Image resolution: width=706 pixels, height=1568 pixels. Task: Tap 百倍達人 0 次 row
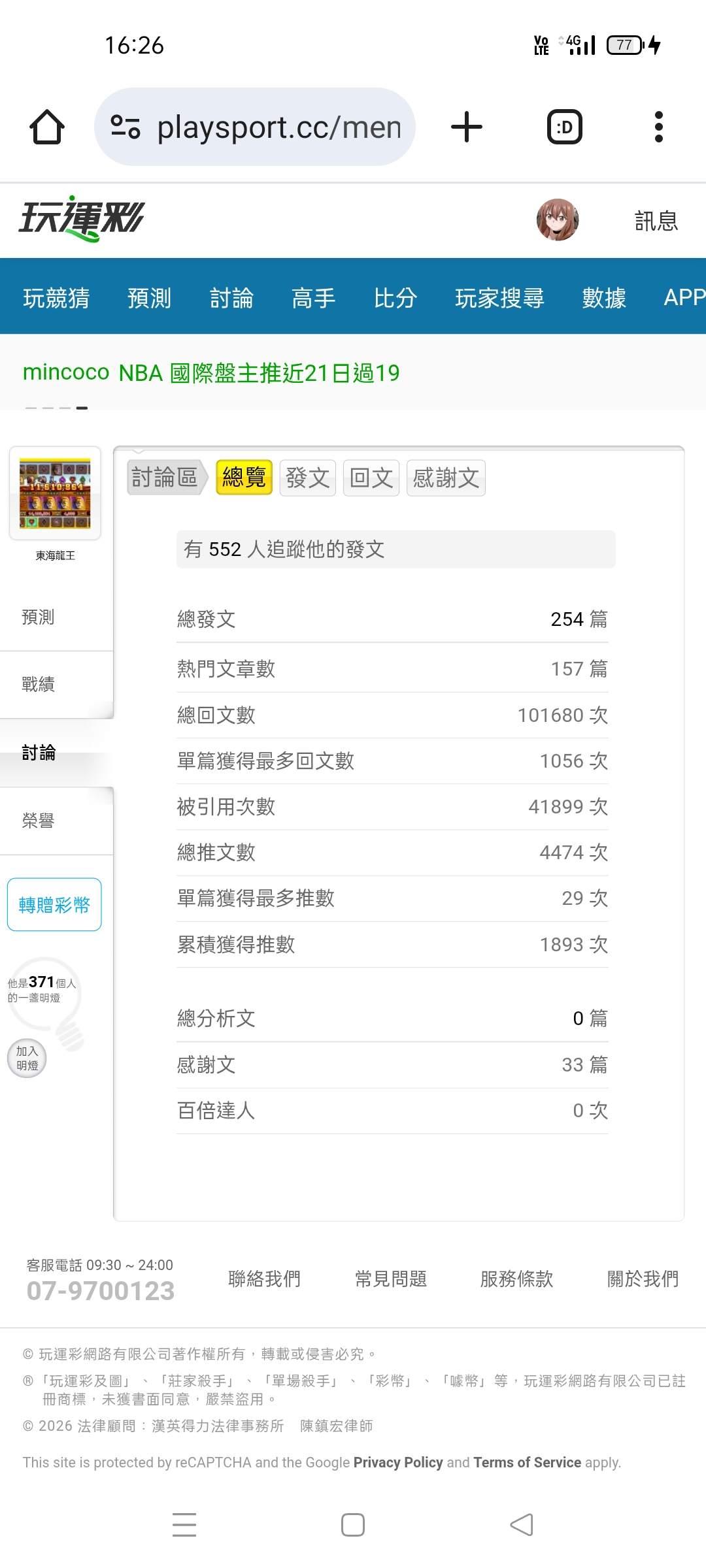[392, 1110]
